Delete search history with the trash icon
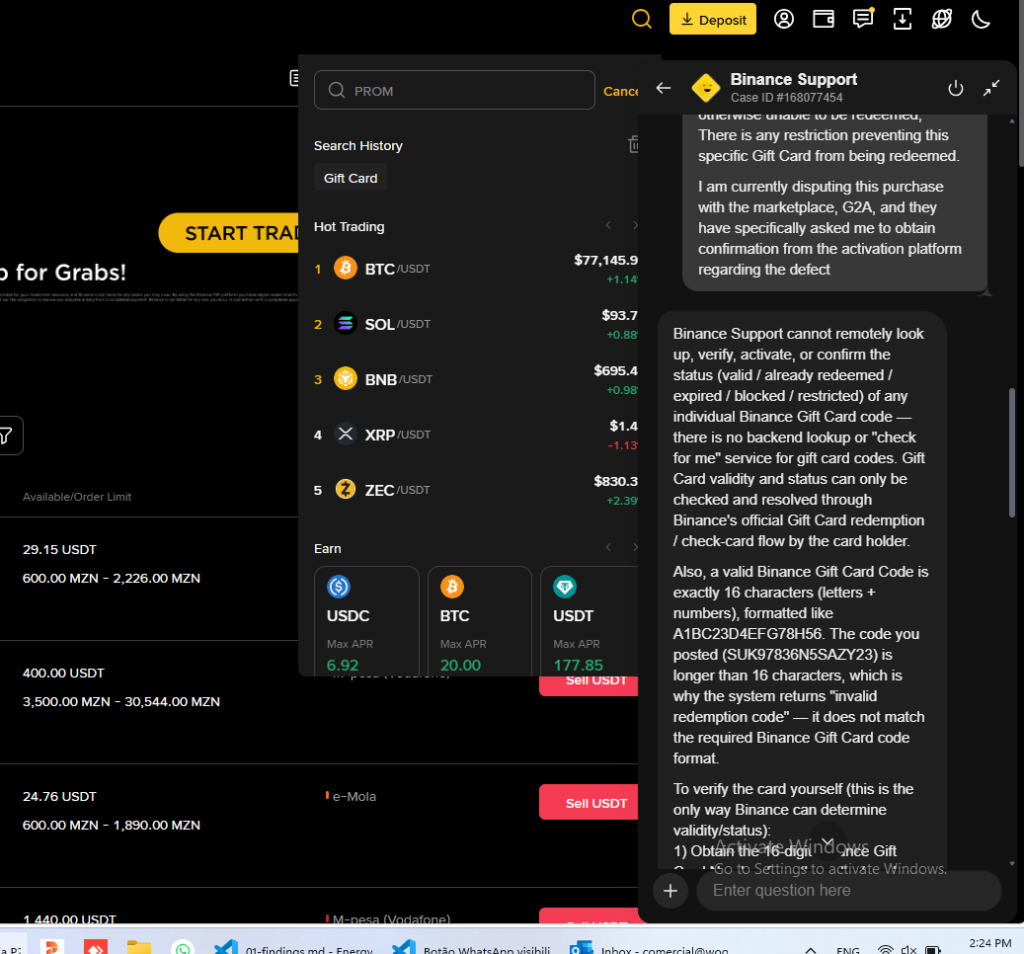This screenshot has width=1024, height=954. coord(633,144)
